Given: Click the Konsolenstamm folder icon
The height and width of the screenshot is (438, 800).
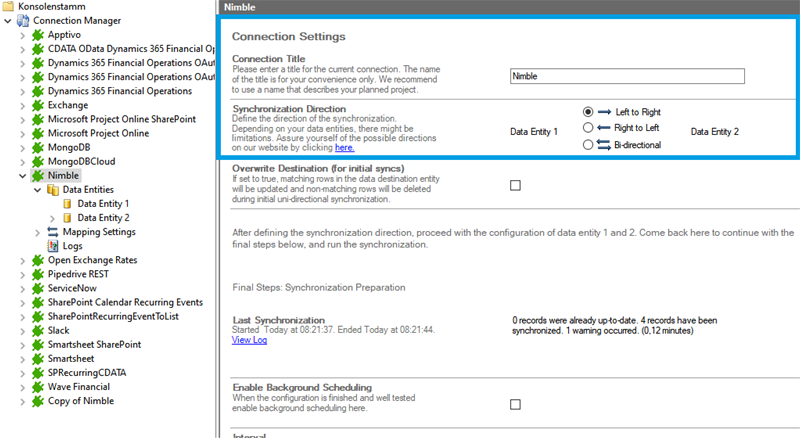Looking at the screenshot, I should 9,5.
